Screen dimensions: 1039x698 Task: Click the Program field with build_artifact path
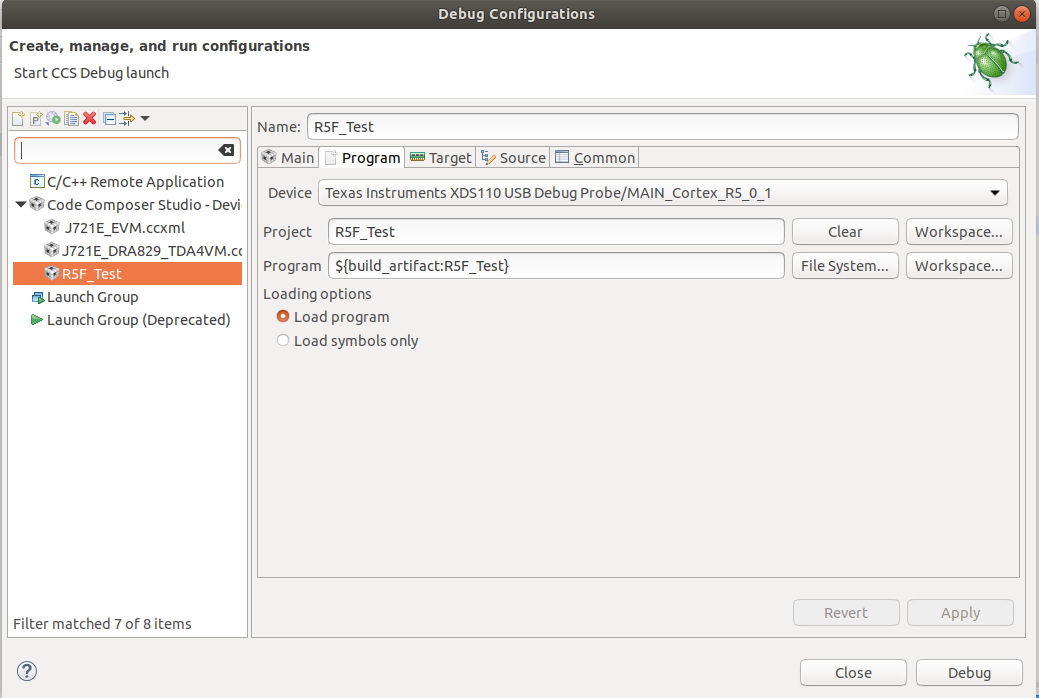pyautogui.click(x=556, y=266)
